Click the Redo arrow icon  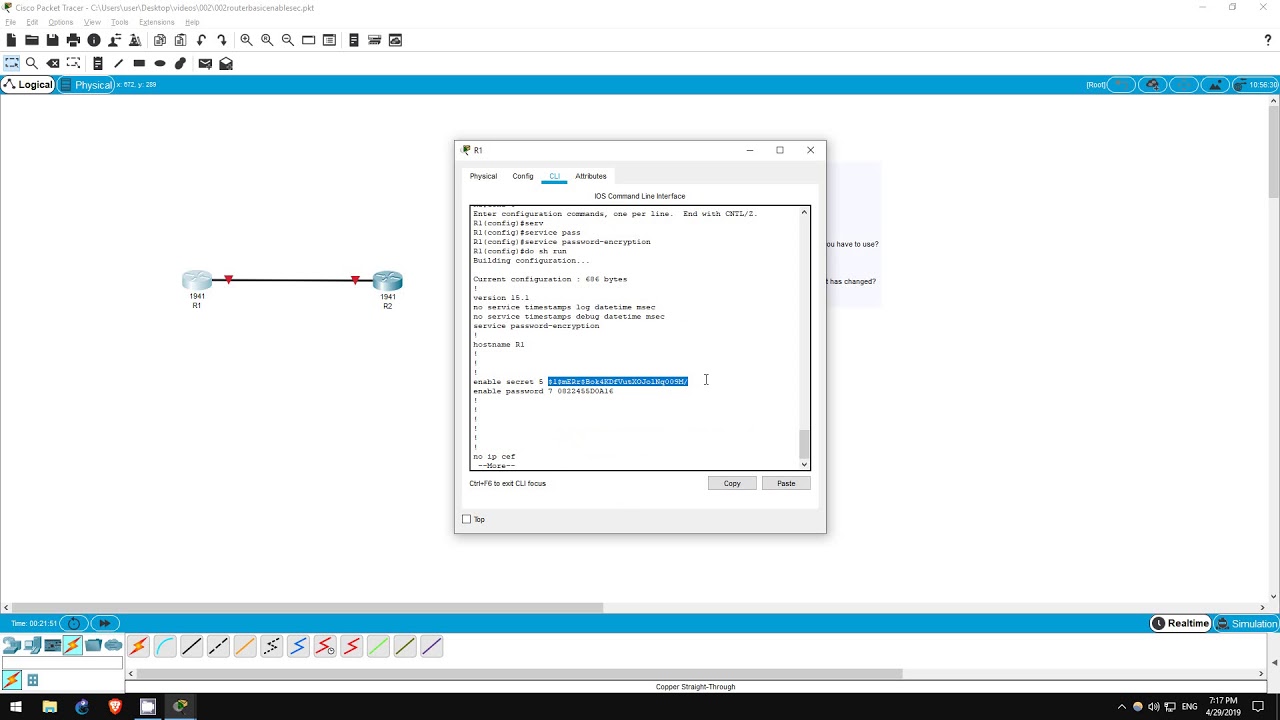(x=222, y=40)
